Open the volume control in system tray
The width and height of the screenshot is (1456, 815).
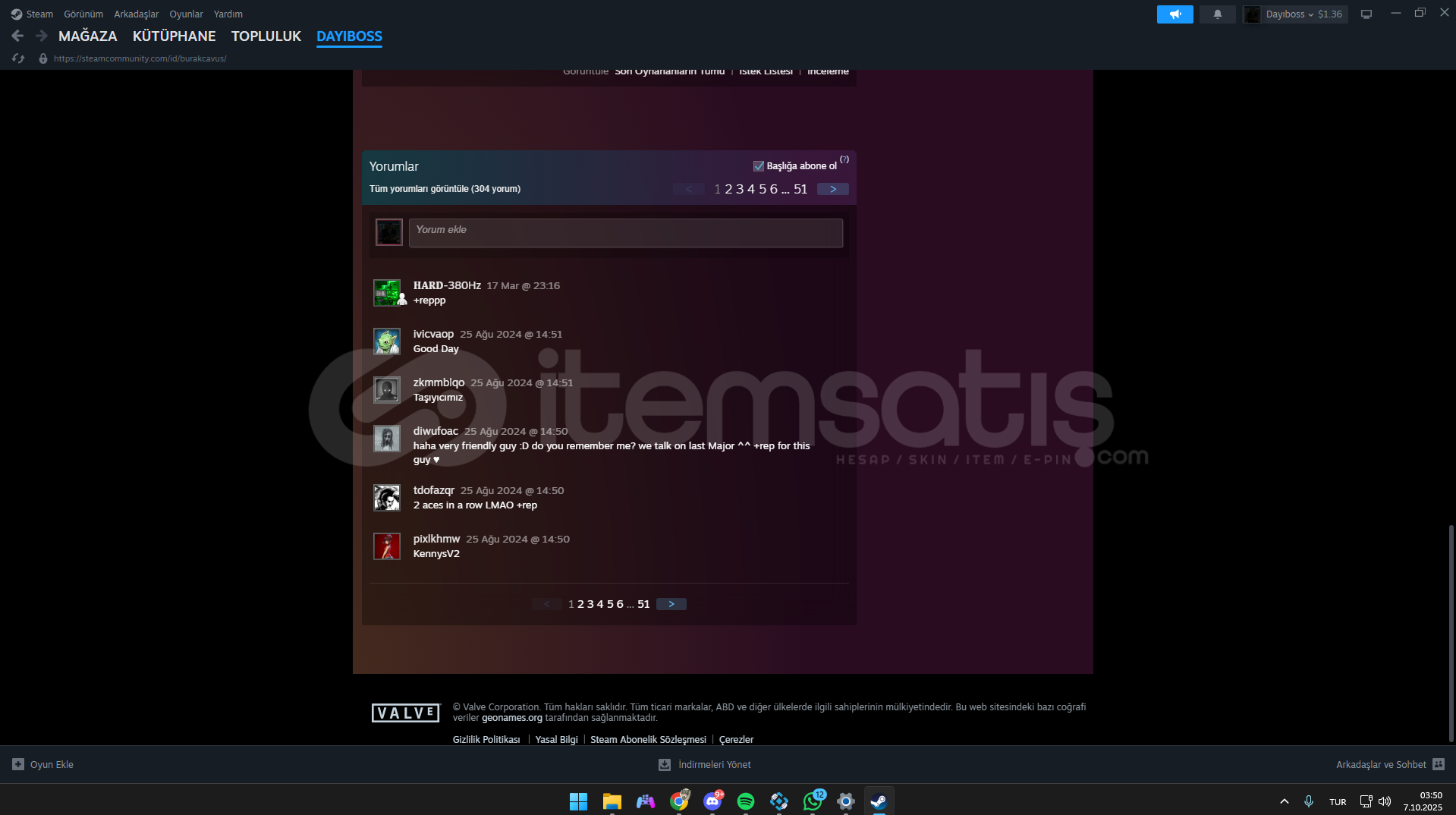(x=1385, y=801)
